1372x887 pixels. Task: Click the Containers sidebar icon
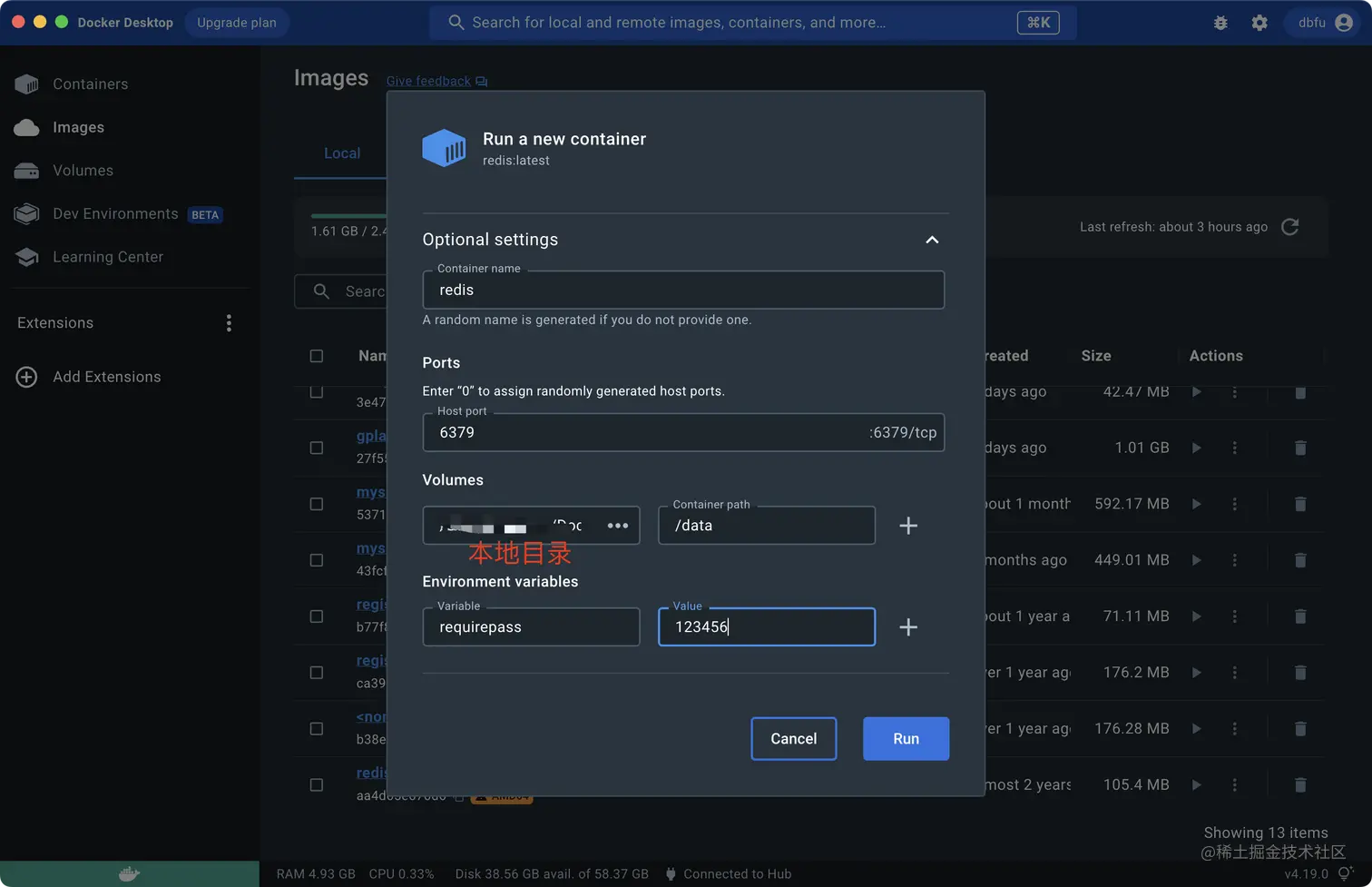26,84
